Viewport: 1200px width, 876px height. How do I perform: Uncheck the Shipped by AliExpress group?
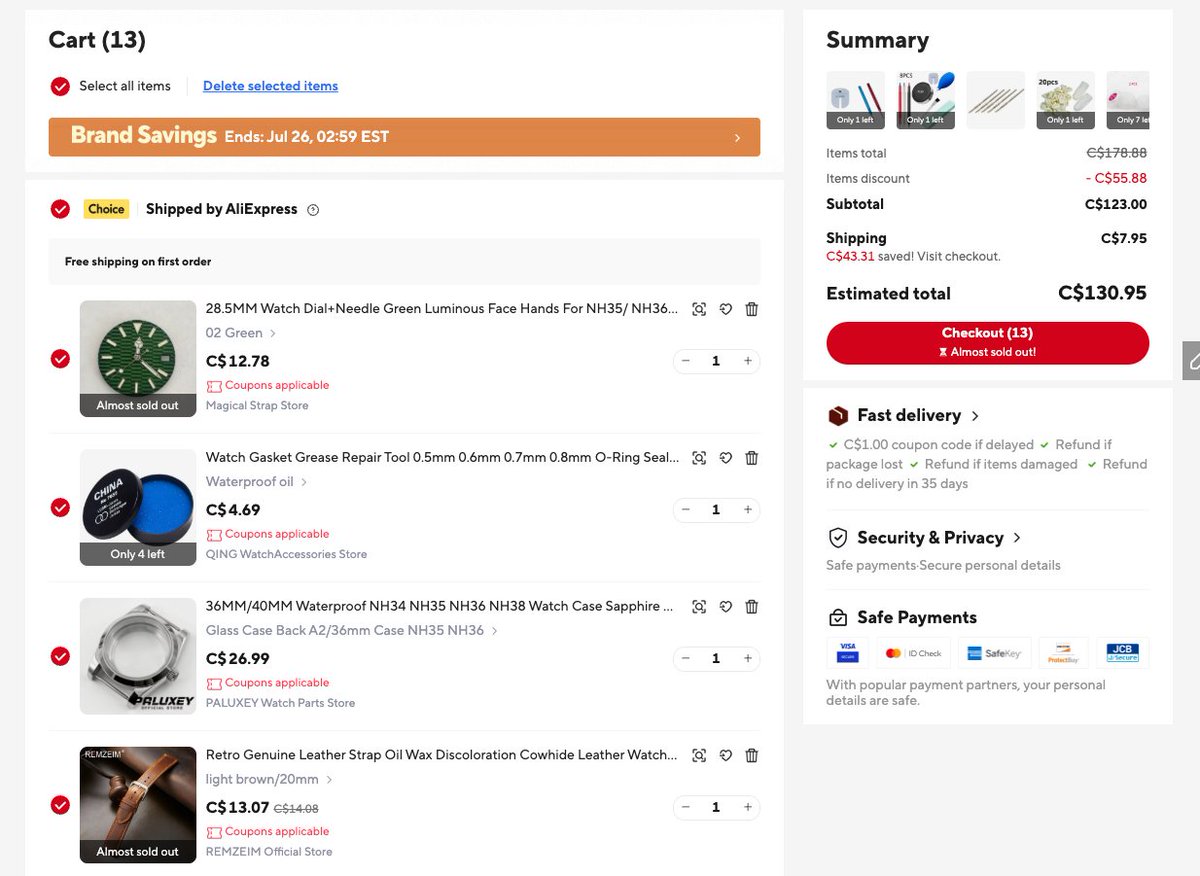coord(60,209)
